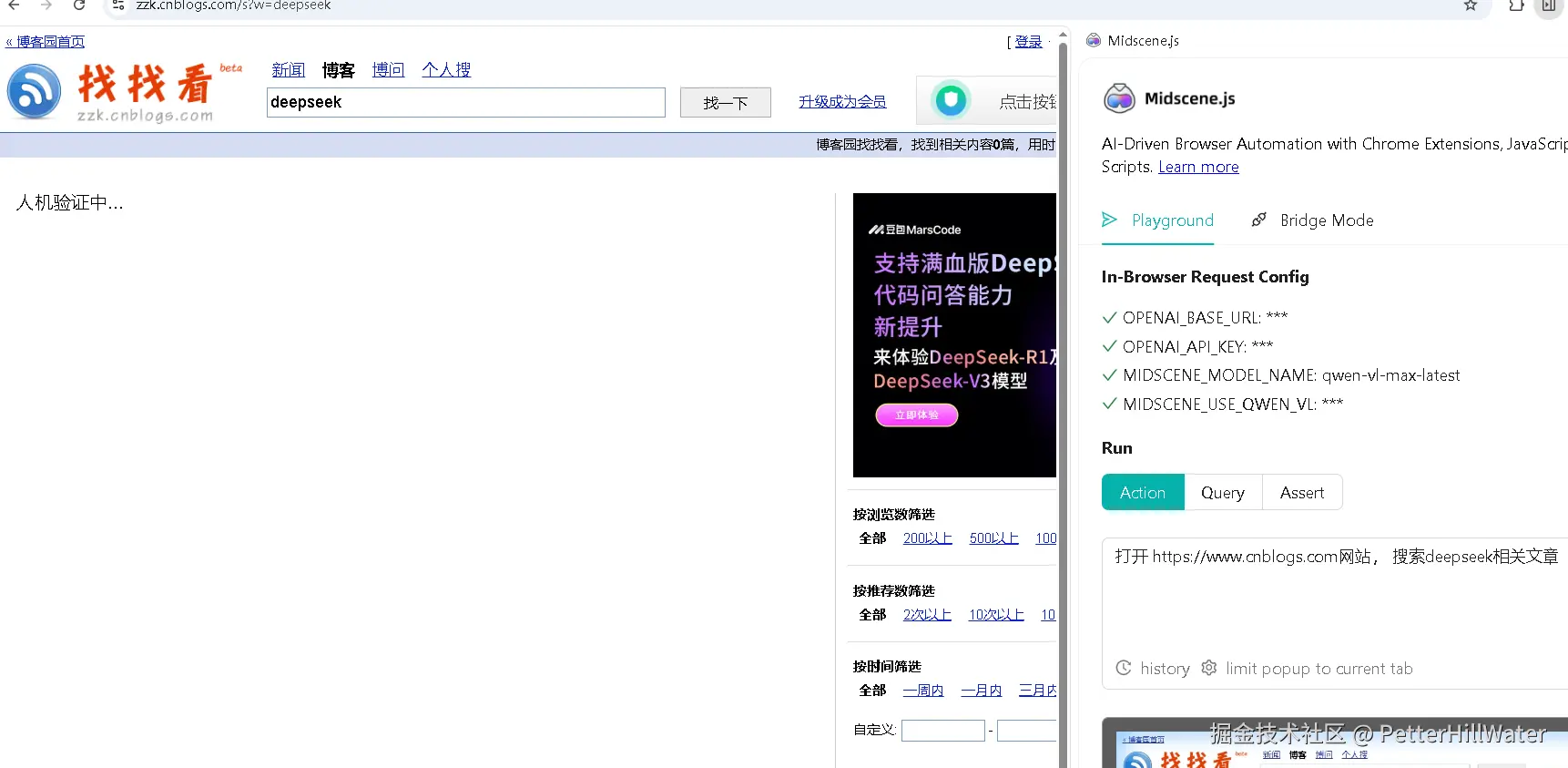This screenshot has height=768, width=1568.
Task: Reload the page with the refresh icon
Action: pyautogui.click(x=79, y=5)
